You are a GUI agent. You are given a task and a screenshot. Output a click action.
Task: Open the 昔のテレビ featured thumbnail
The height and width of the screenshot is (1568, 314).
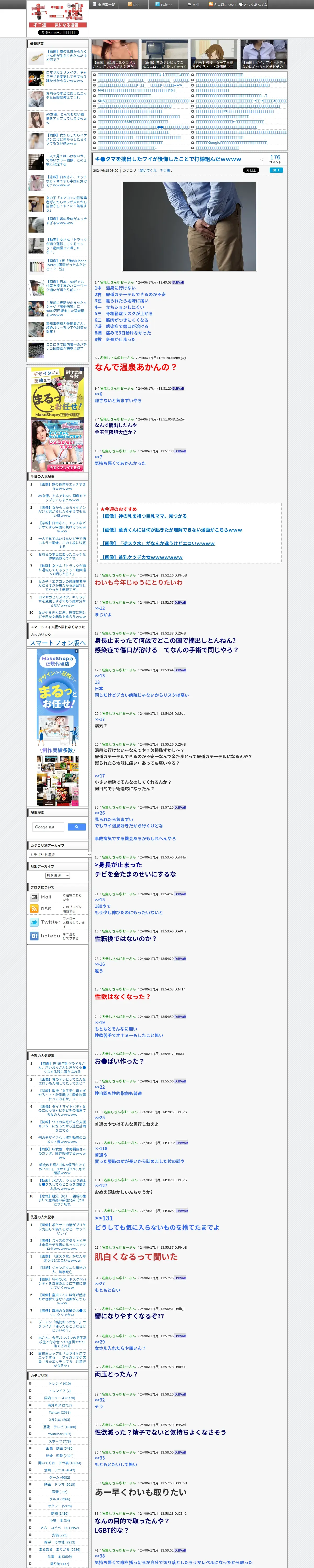click(165, 54)
